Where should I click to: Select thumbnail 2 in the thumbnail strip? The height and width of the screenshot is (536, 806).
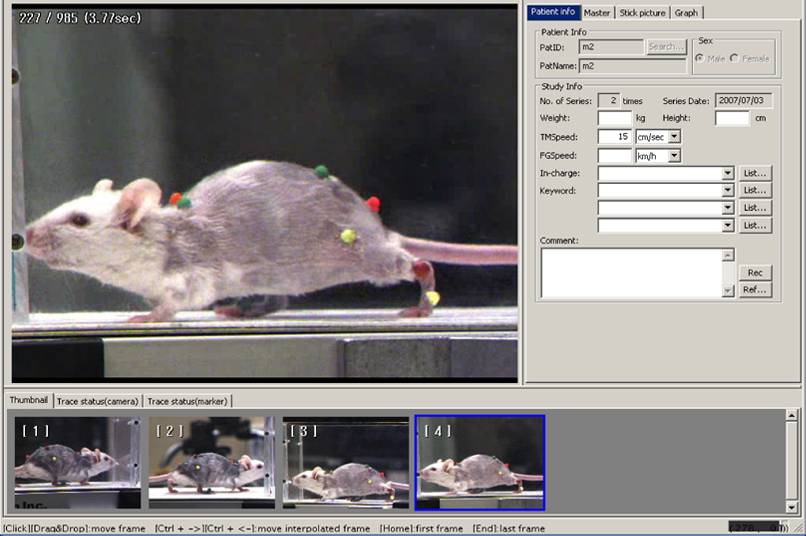tap(212, 463)
